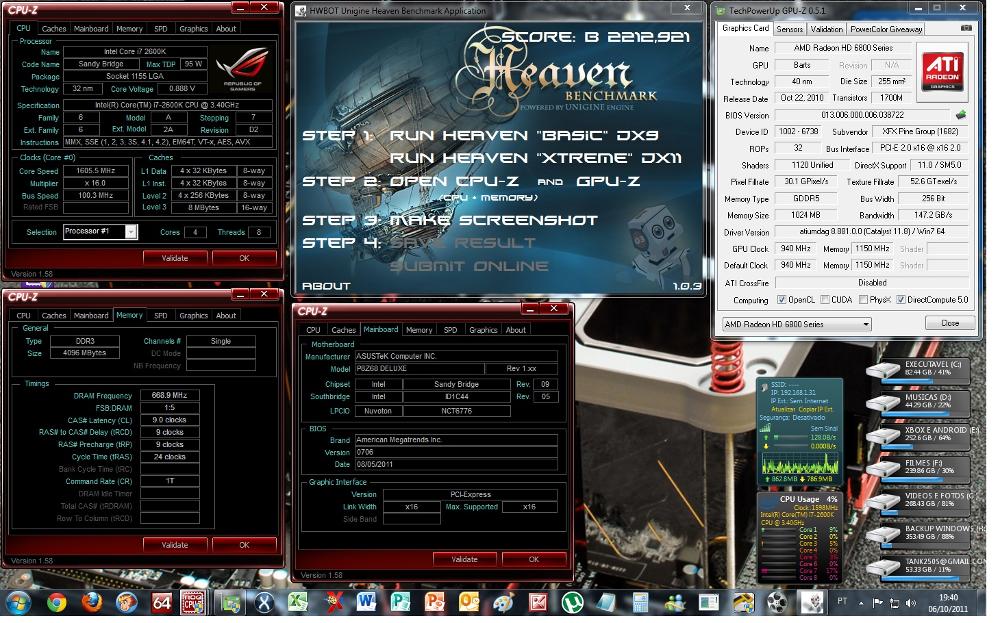Expand the AMD Radeon HD 6800 Series dropdown

[865, 324]
